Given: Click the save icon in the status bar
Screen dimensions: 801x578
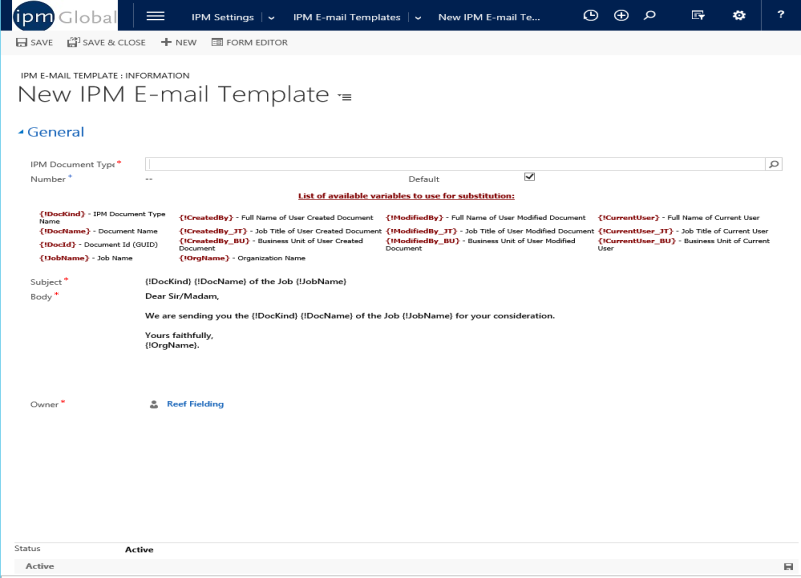Looking at the screenshot, I should [x=789, y=565].
